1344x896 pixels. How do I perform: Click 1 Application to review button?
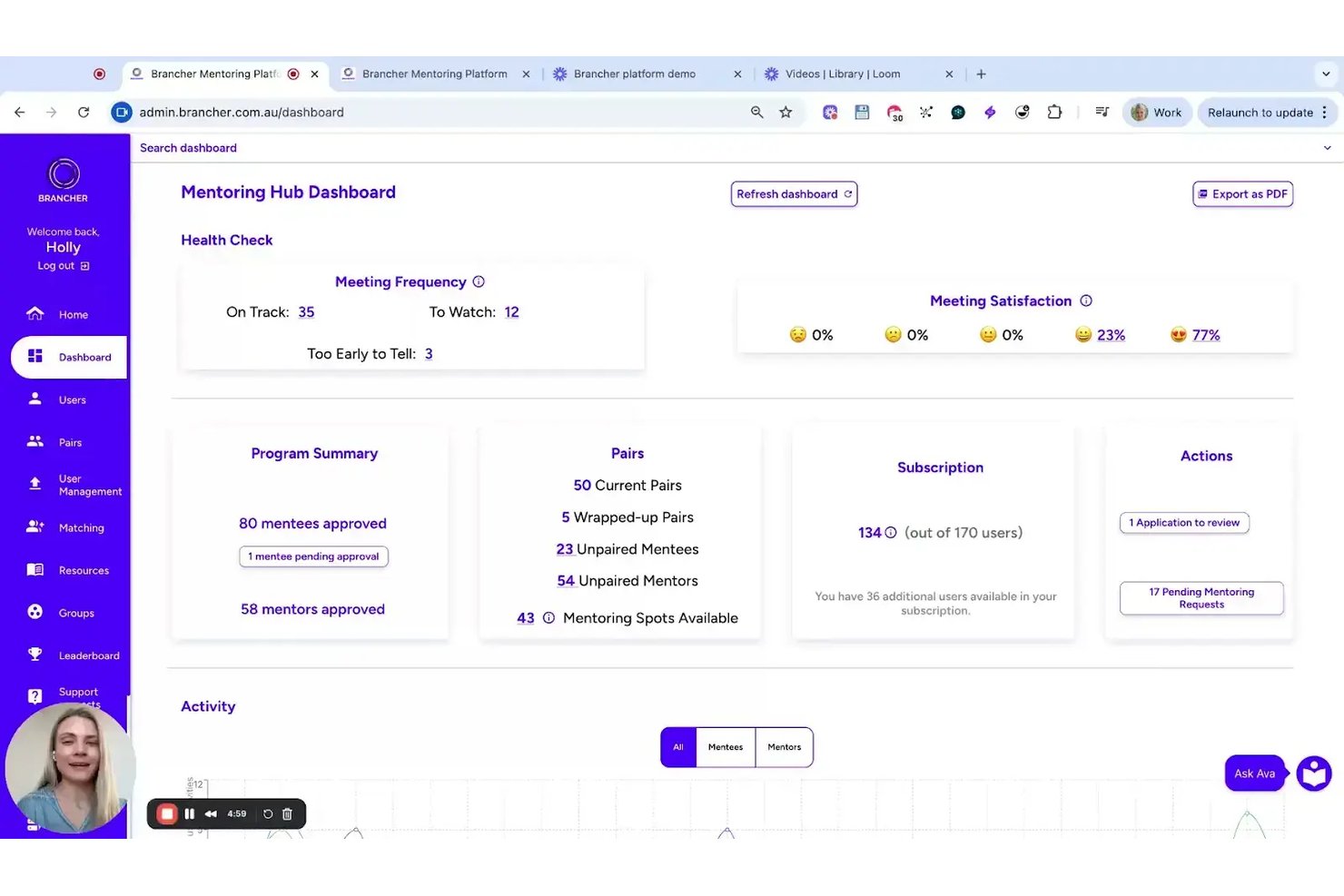(1184, 523)
